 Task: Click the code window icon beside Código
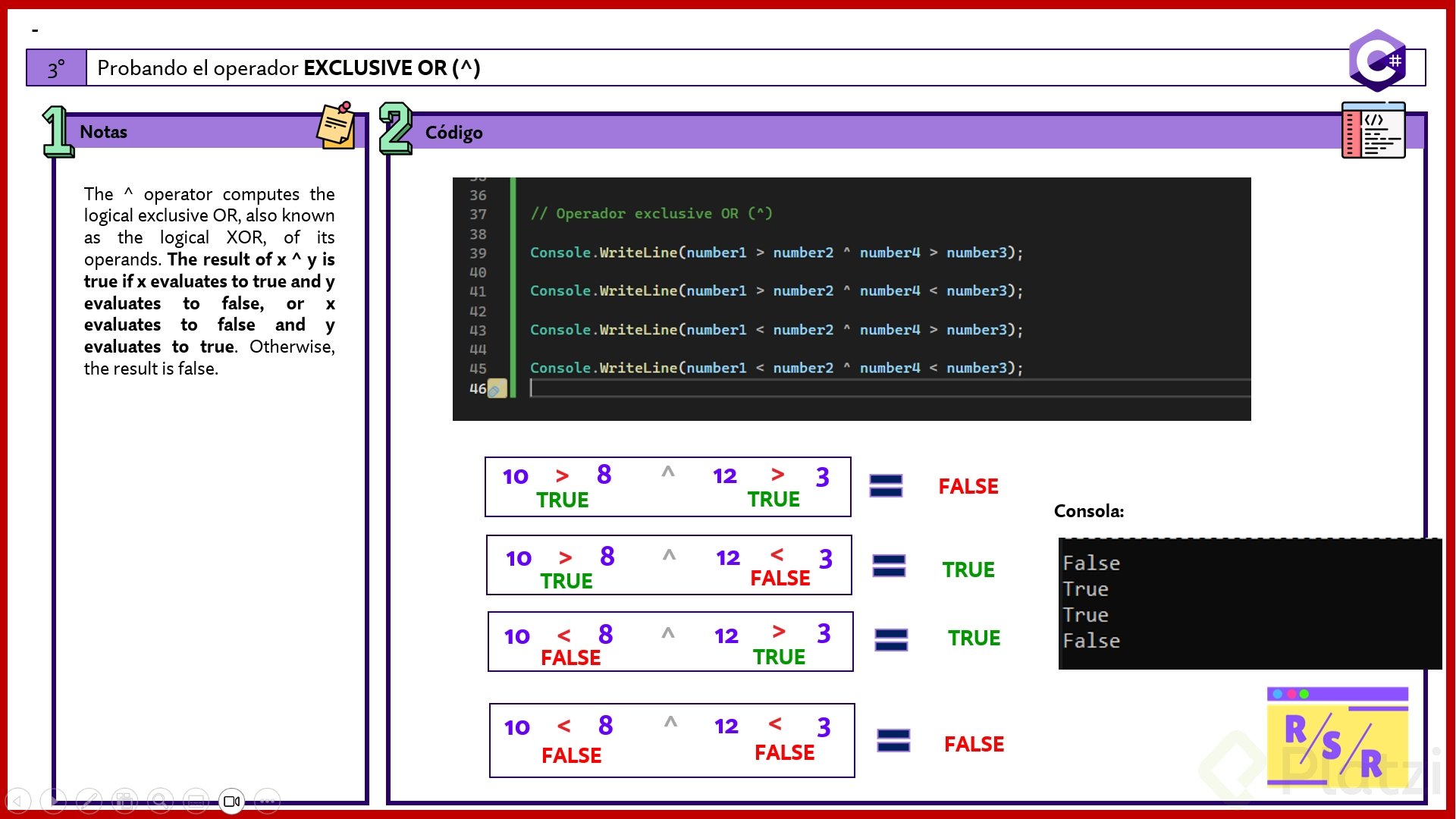click(1373, 130)
